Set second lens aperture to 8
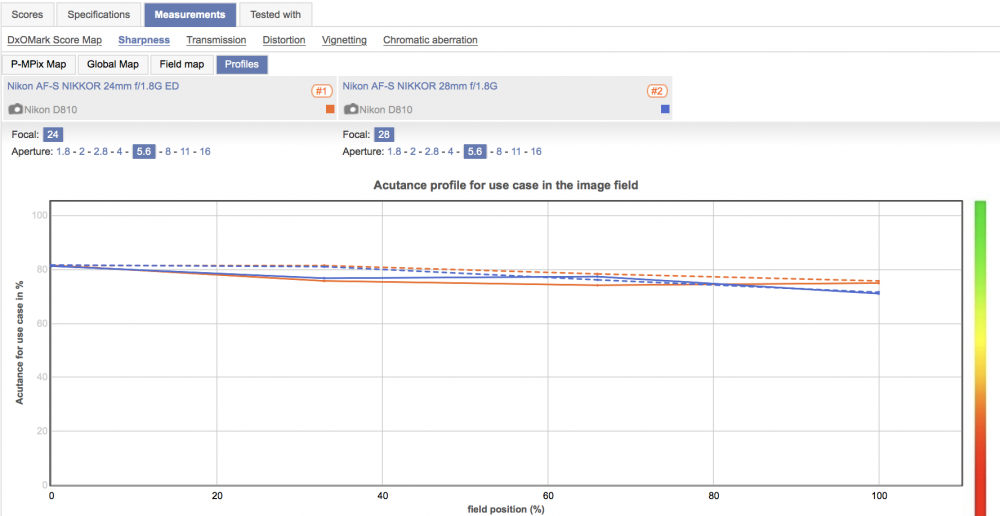1000x516 pixels. click(499, 152)
